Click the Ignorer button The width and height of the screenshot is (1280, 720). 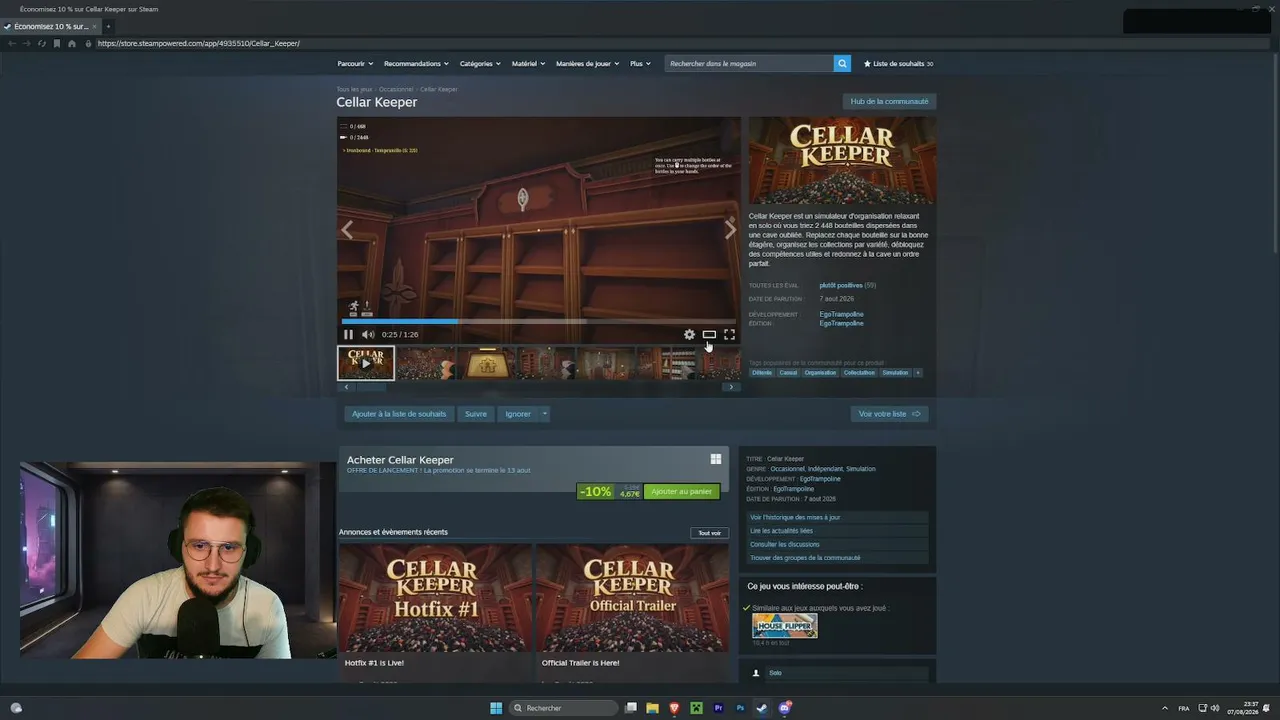[518, 414]
